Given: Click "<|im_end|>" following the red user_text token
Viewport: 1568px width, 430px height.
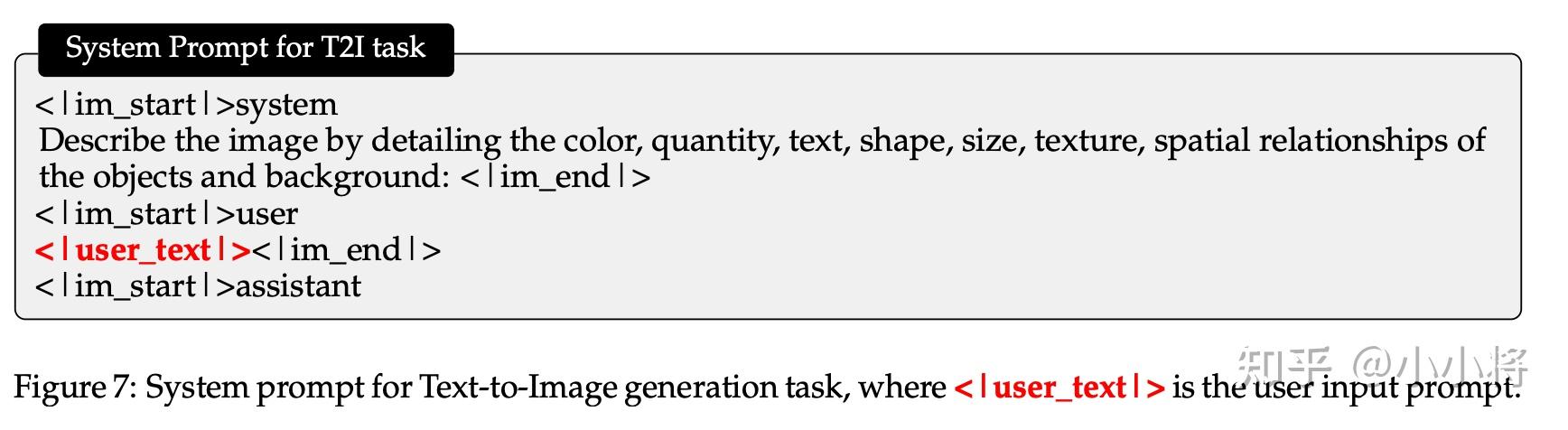Looking at the screenshot, I should click(347, 250).
